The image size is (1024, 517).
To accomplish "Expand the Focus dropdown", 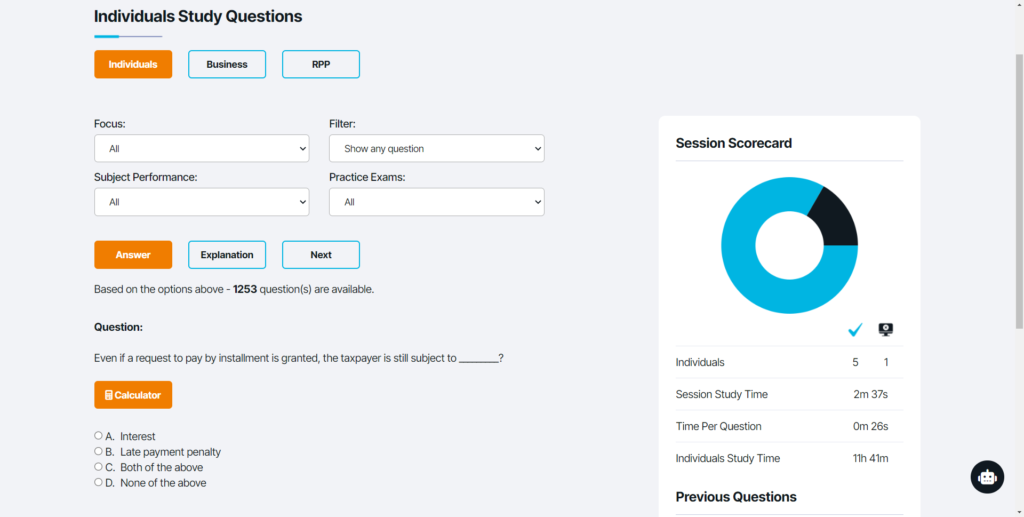I will [x=202, y=148].
